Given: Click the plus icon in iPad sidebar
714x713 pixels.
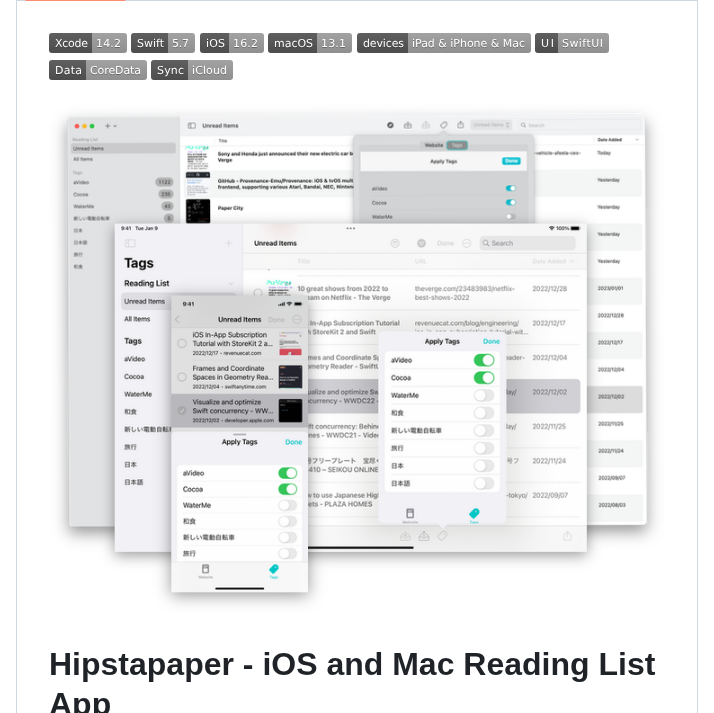Looking at the screenshot, I should [x=228, y=243].
